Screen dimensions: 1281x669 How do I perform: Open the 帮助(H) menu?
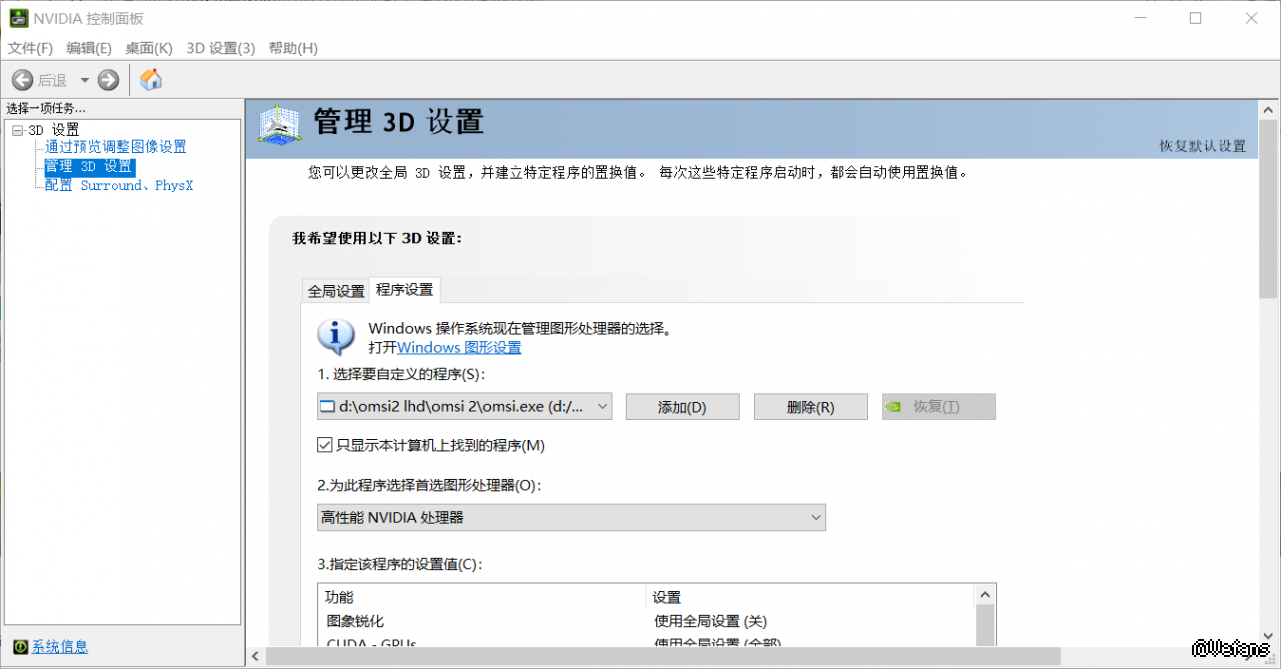[x=293, y=48]
